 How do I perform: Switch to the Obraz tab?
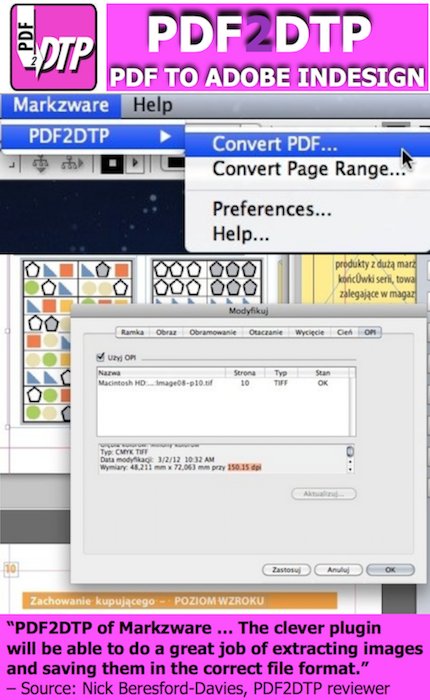click(x=166, y=332)
